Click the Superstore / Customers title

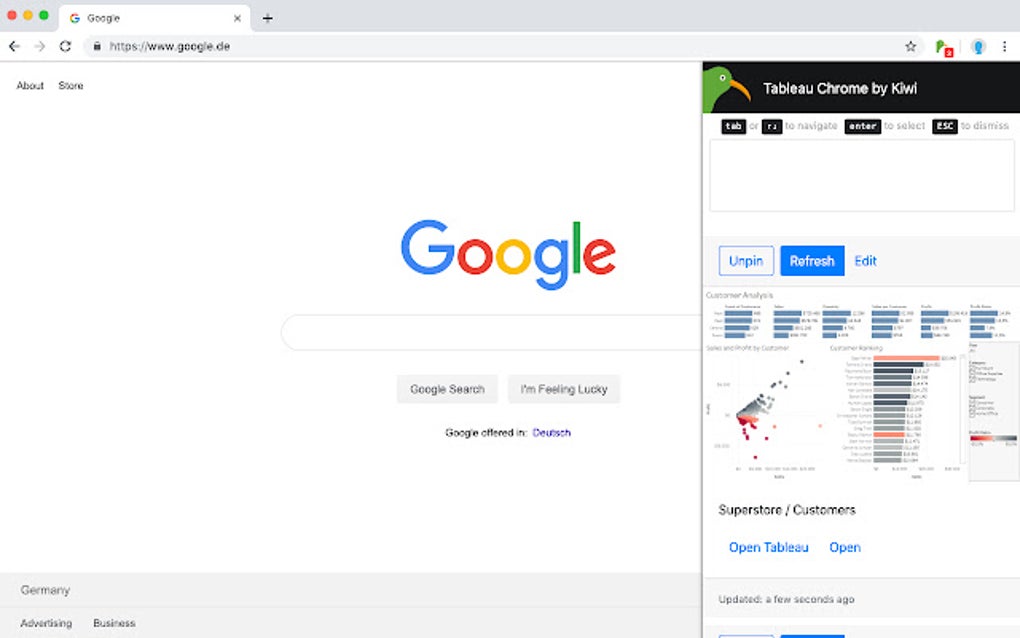(x=786, y=510)
